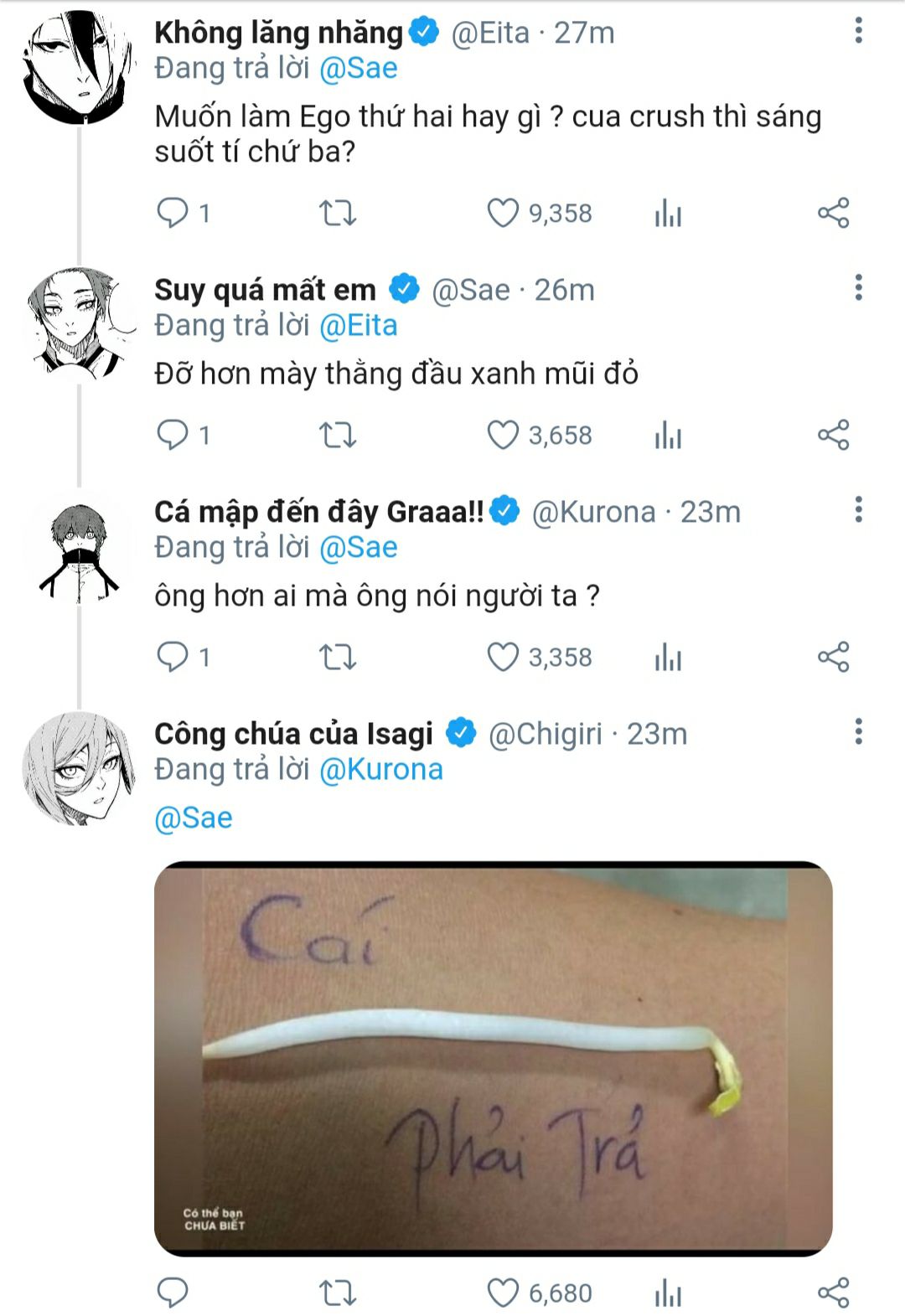This screenshot has width=905, height=1316.
Task: Retweet the post by @Eita
Action: 338,213
